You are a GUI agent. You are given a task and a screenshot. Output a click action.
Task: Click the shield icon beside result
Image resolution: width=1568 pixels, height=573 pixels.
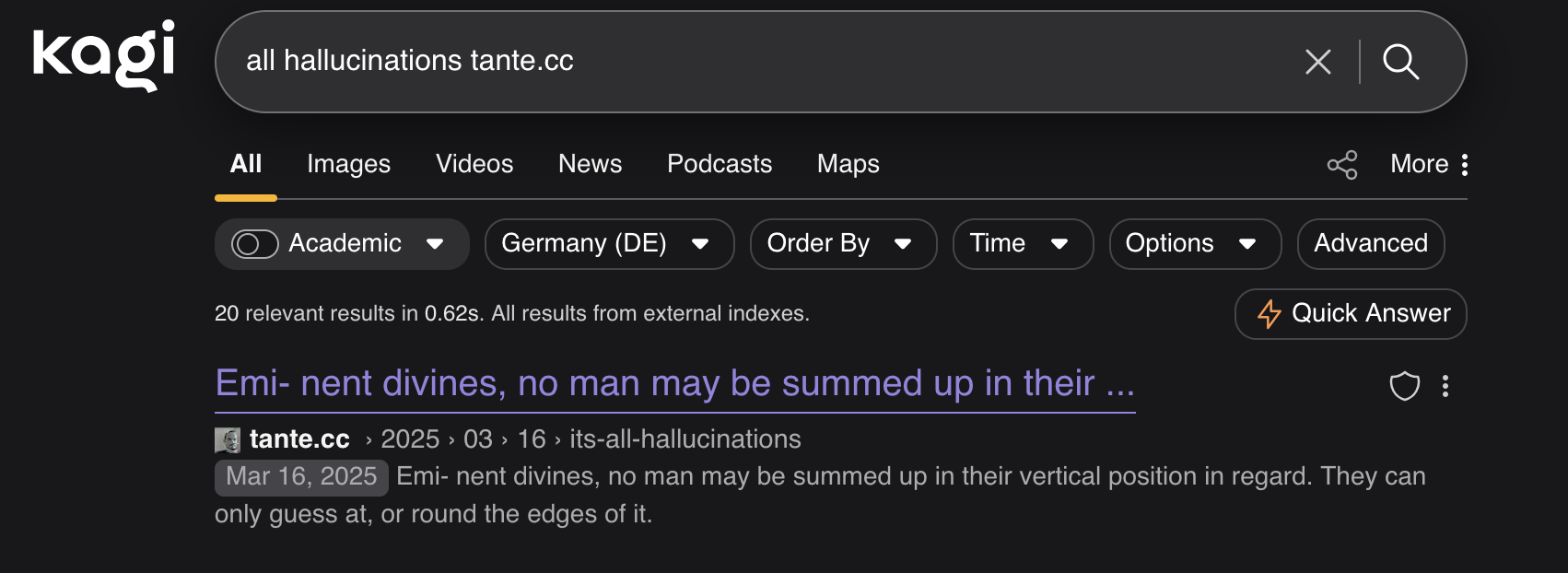click(1404, 386)
